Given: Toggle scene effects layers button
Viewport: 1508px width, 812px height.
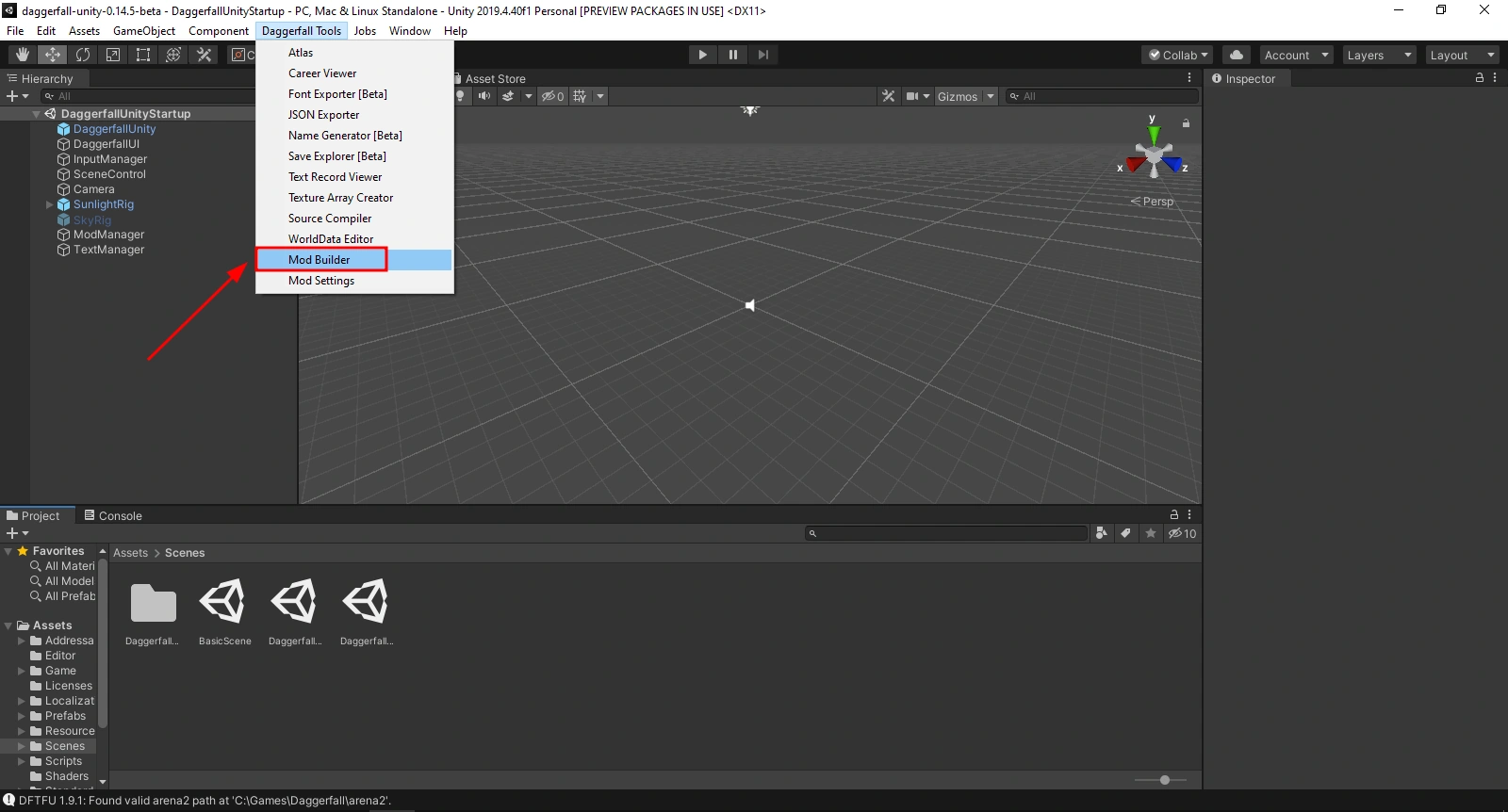Looking at the screenshot, I should 508,96.
